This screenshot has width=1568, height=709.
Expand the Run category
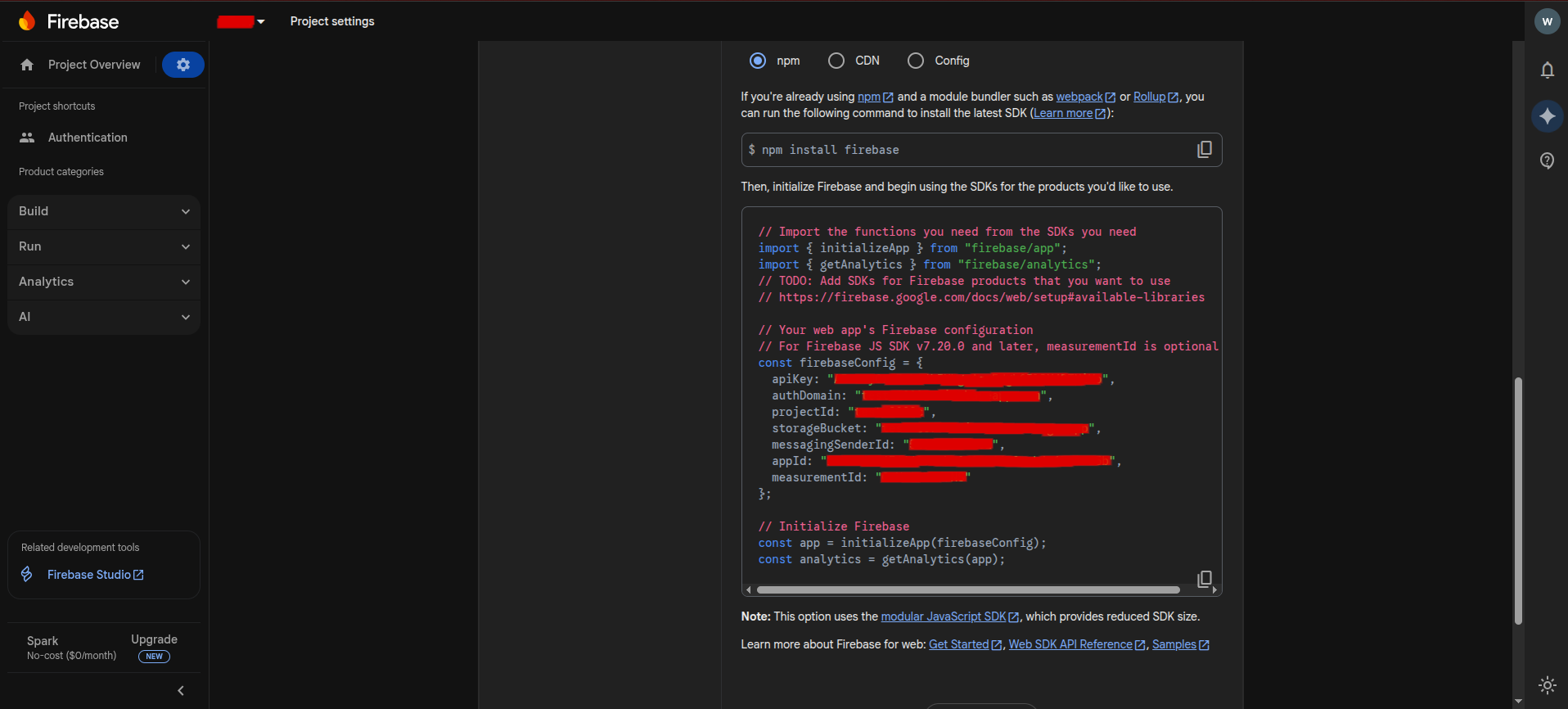(x=104, y=246)
